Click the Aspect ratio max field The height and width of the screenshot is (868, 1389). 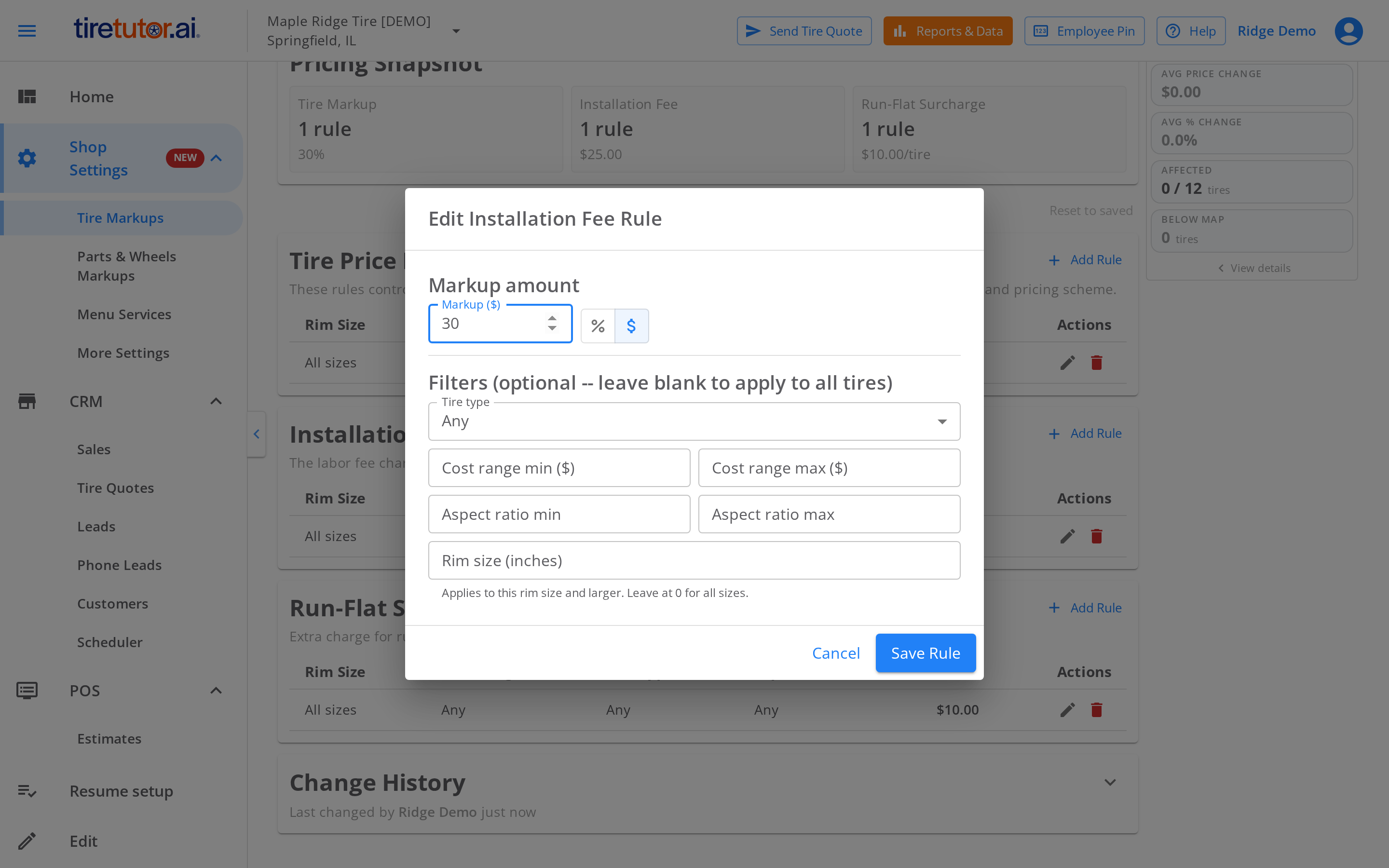(829, 515)
